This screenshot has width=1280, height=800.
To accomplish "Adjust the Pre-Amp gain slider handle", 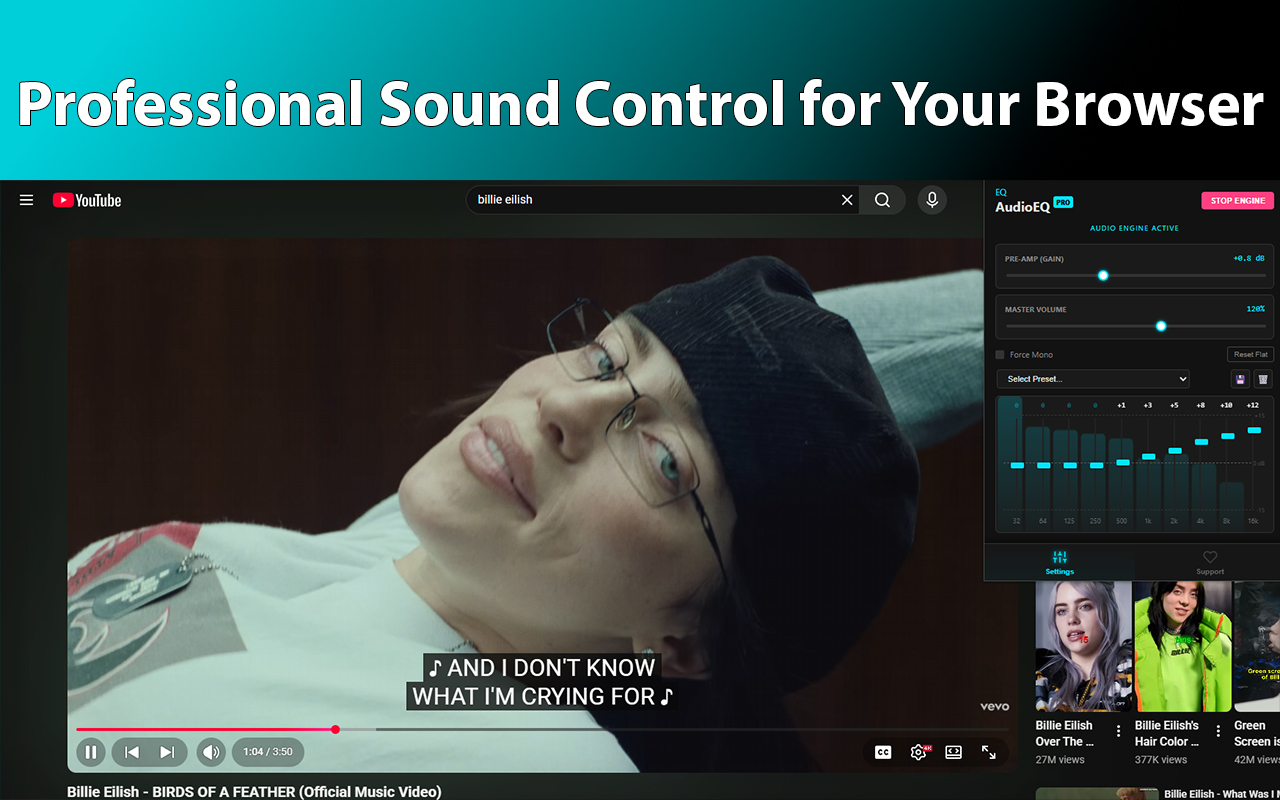I will point(1103,275).
